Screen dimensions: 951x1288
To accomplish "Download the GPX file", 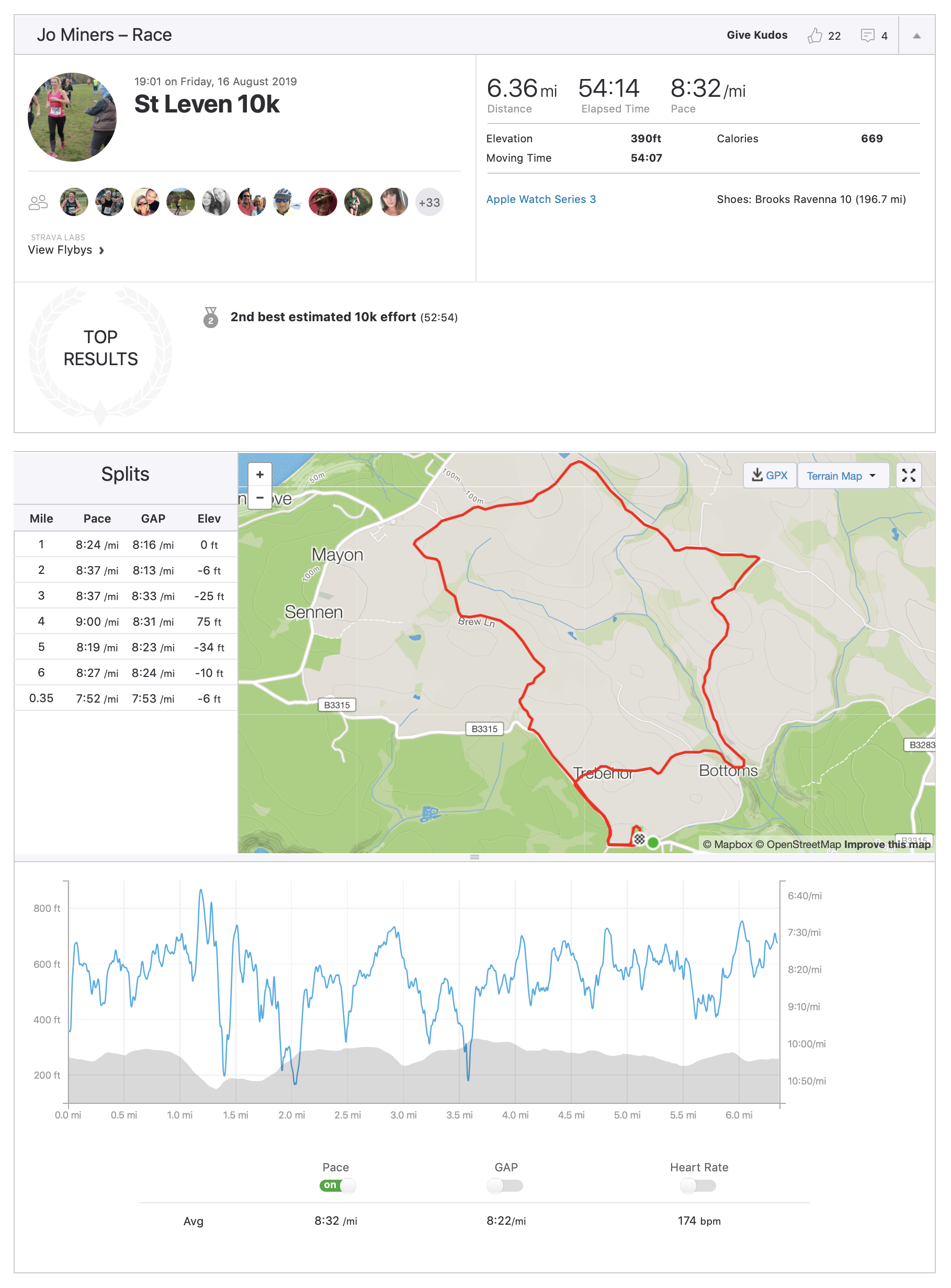I will tap(769, 476).
